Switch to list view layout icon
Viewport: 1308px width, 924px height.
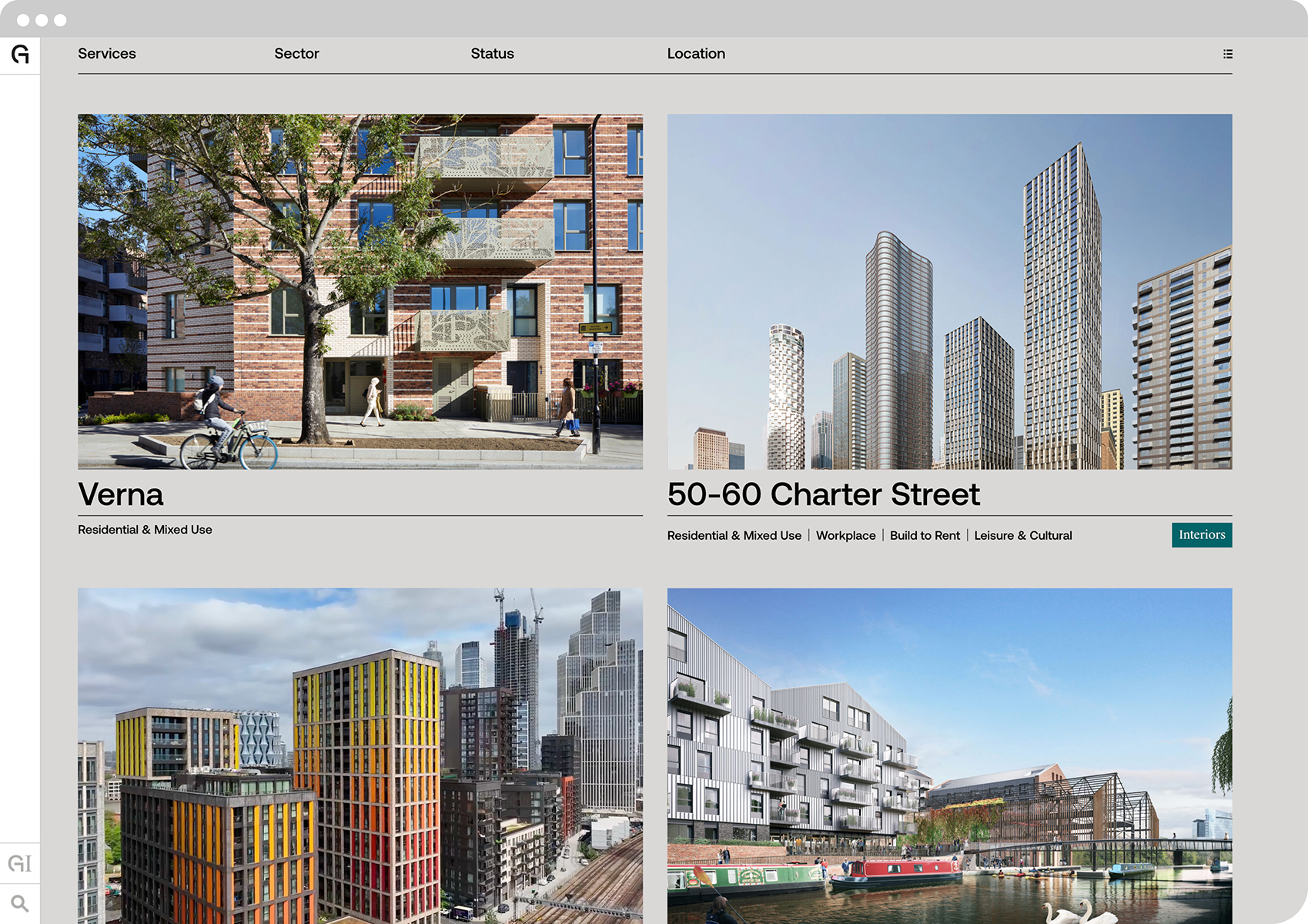tap(1227, 54)
